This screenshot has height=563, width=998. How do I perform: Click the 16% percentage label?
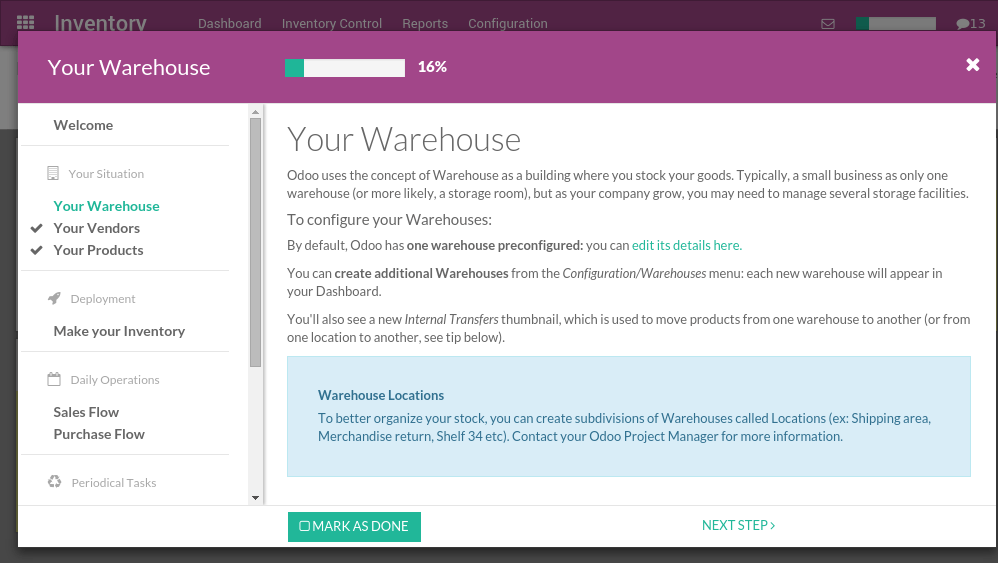point(432,67)
